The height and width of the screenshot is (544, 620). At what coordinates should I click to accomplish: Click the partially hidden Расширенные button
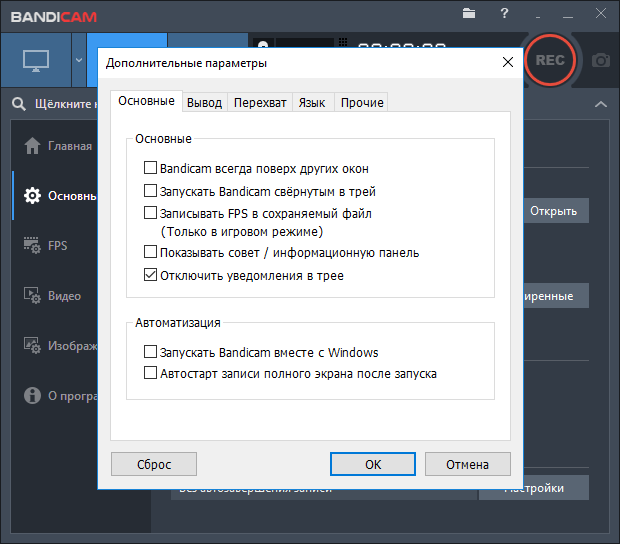point(556,296)
